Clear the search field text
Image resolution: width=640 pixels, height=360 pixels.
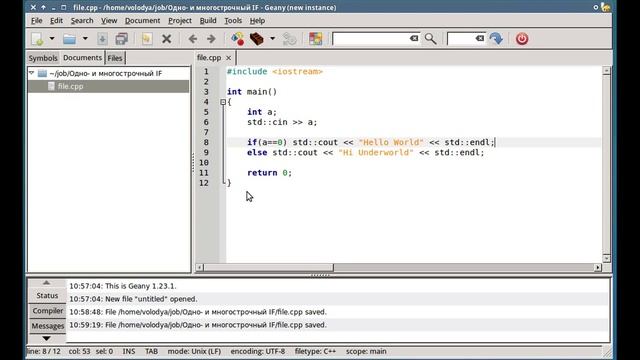click(414, 38)
